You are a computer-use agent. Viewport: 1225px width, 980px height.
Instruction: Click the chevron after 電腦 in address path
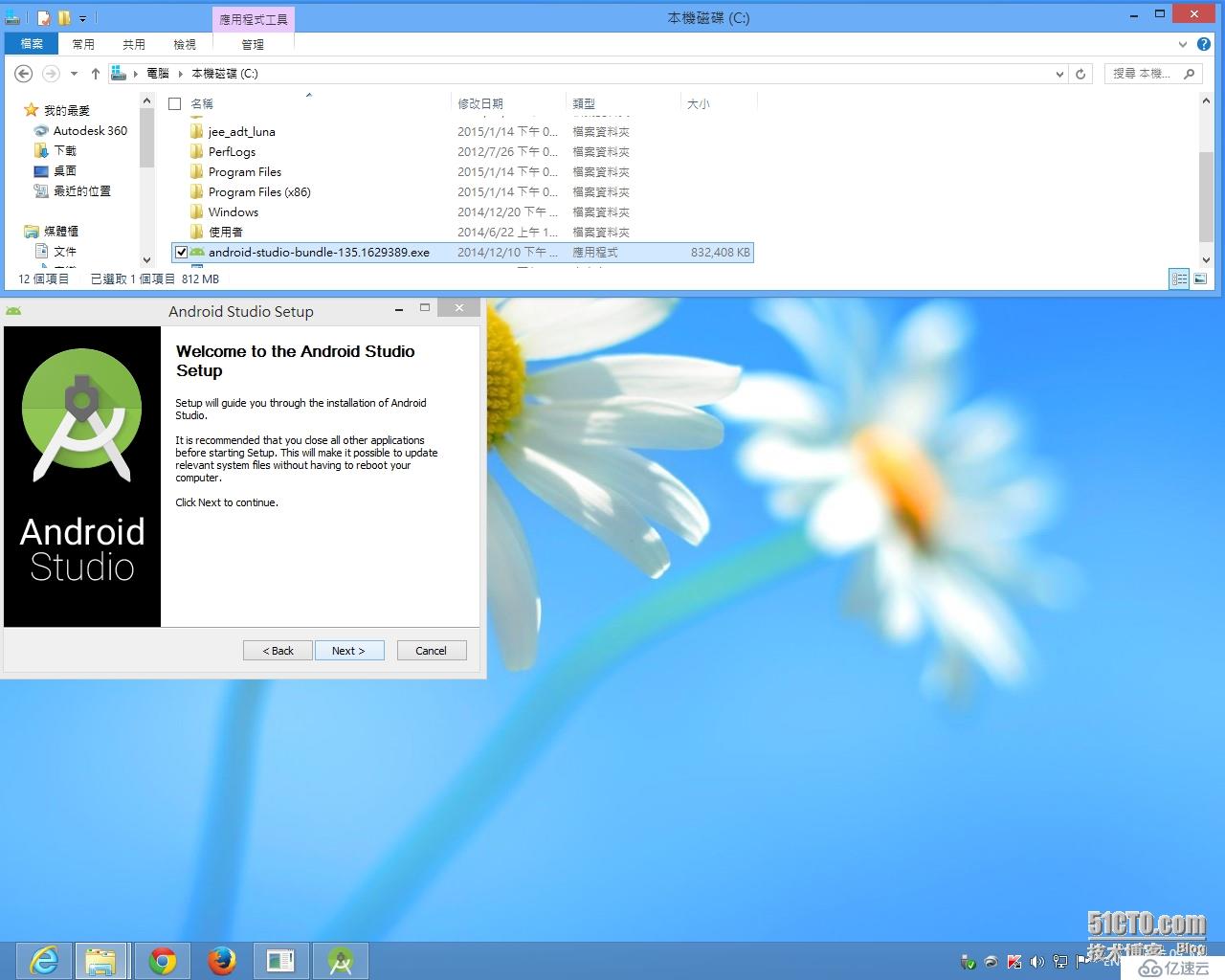coord(180,74)
